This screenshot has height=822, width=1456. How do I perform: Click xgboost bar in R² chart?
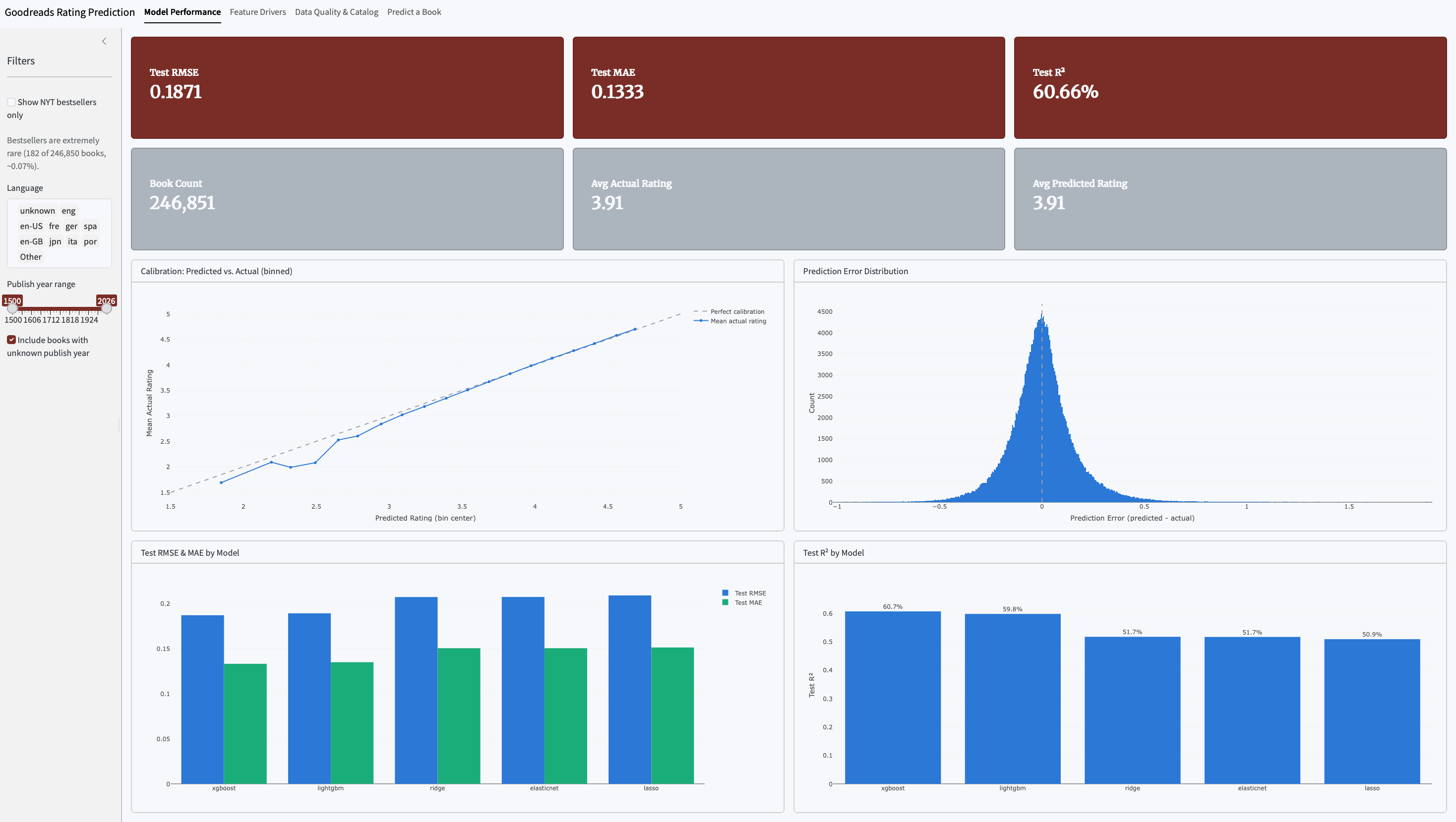click(x=893, y=697)
